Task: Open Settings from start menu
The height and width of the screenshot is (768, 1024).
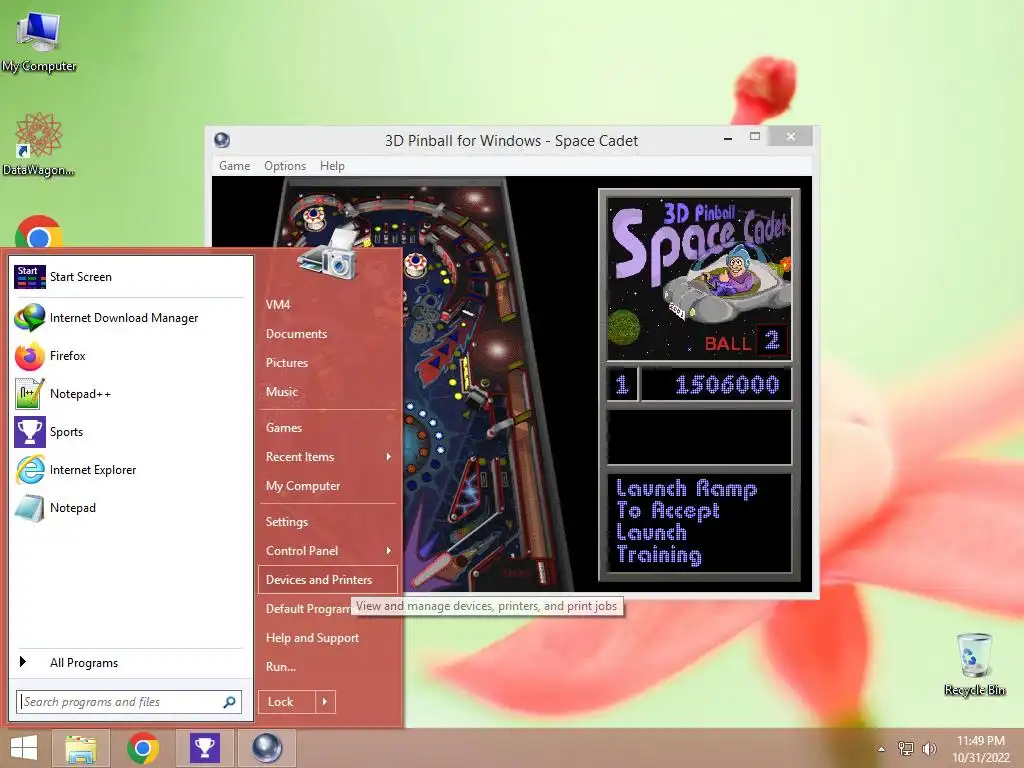Action: pos(287,522)
